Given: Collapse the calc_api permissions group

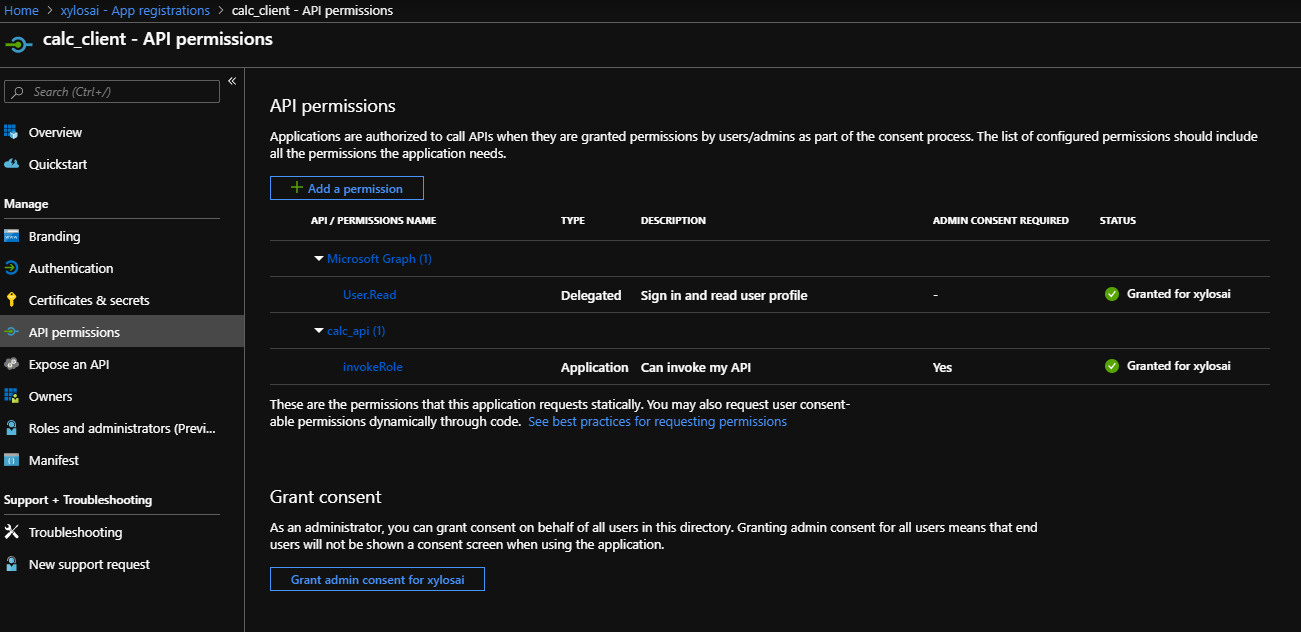Looking at the screenshot, I should [x=319, y=331].
